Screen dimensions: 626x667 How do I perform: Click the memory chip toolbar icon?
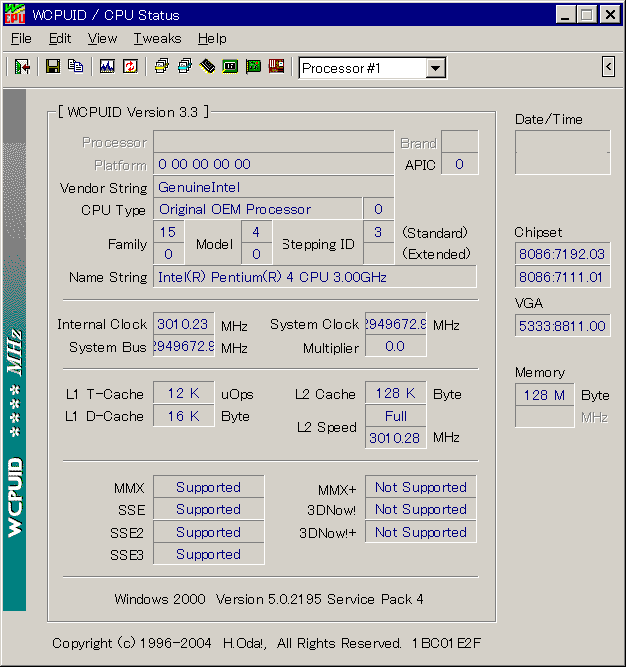[x=208, y=67]
